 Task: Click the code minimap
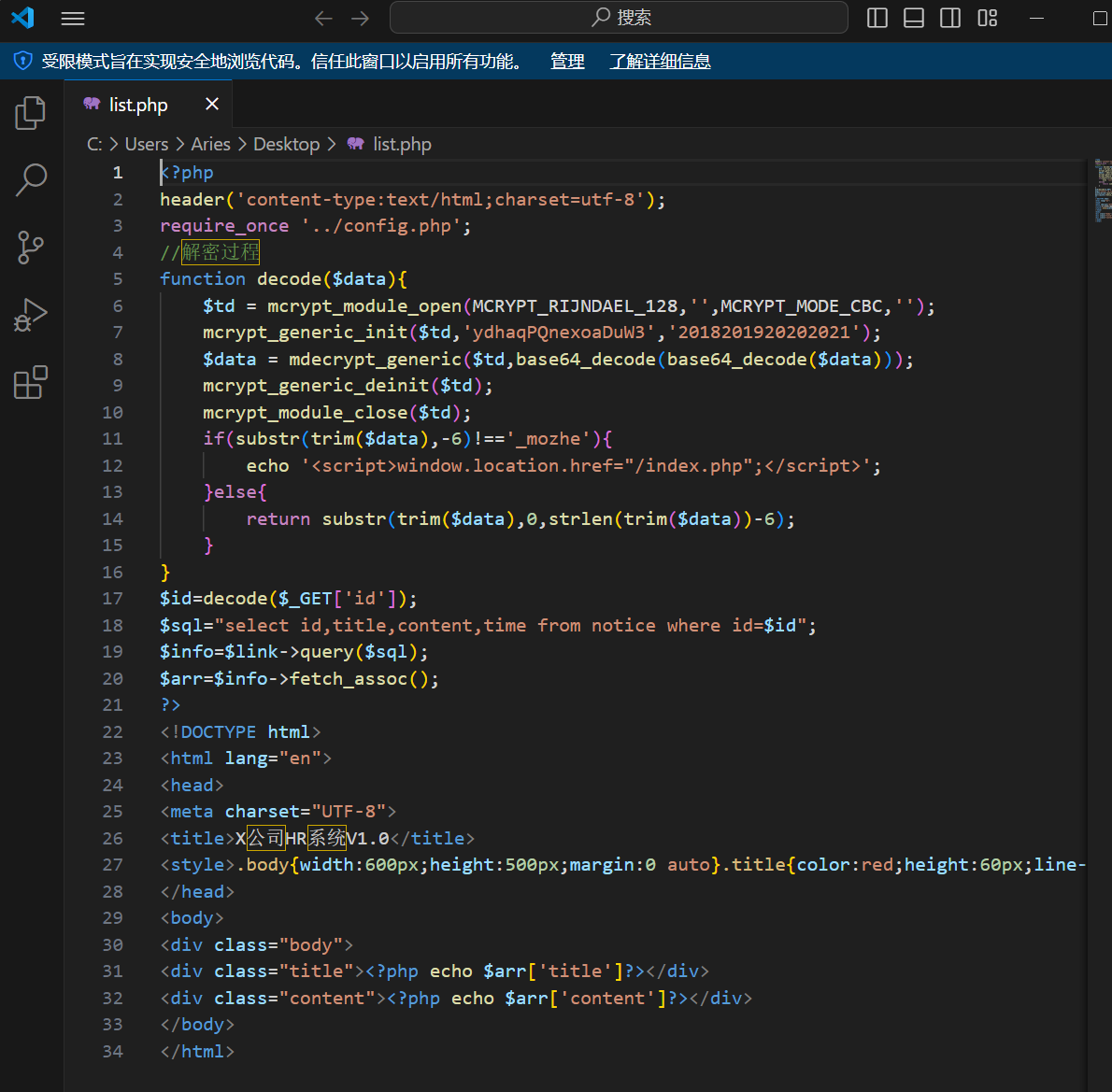coord(1103,190)
